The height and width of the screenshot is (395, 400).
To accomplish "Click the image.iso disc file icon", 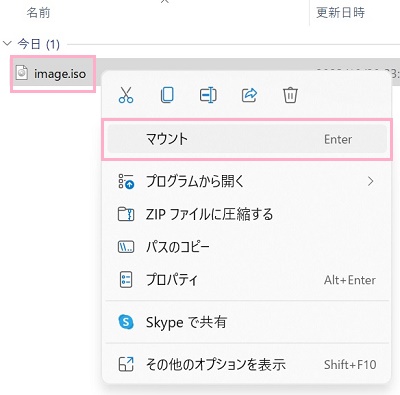I will (22, 73).
